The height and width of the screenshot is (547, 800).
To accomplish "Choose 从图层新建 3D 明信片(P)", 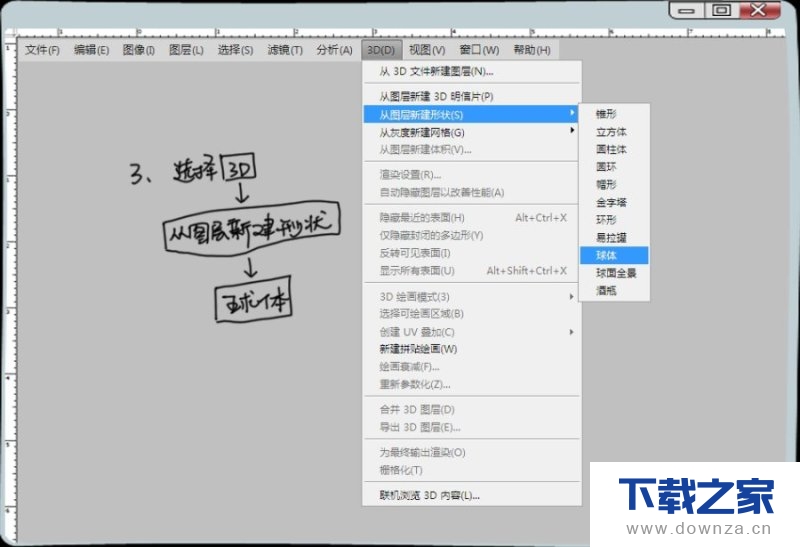I will (x=471, y=96).
